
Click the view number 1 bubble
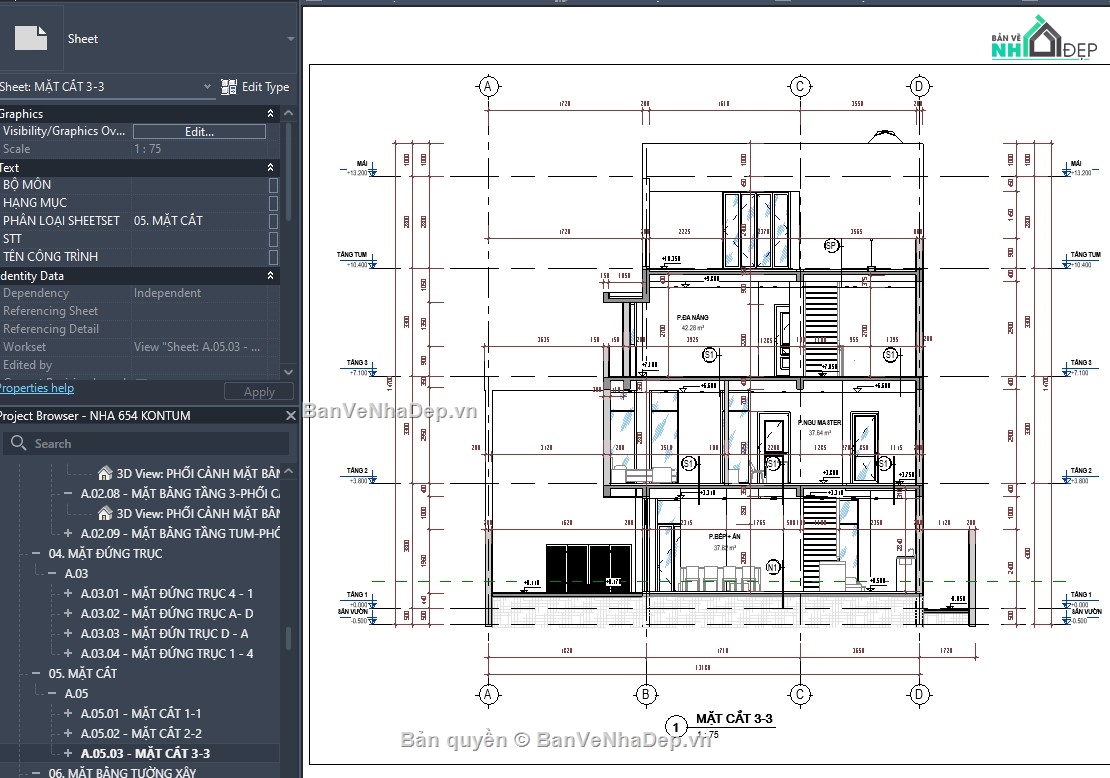point(676,727)
